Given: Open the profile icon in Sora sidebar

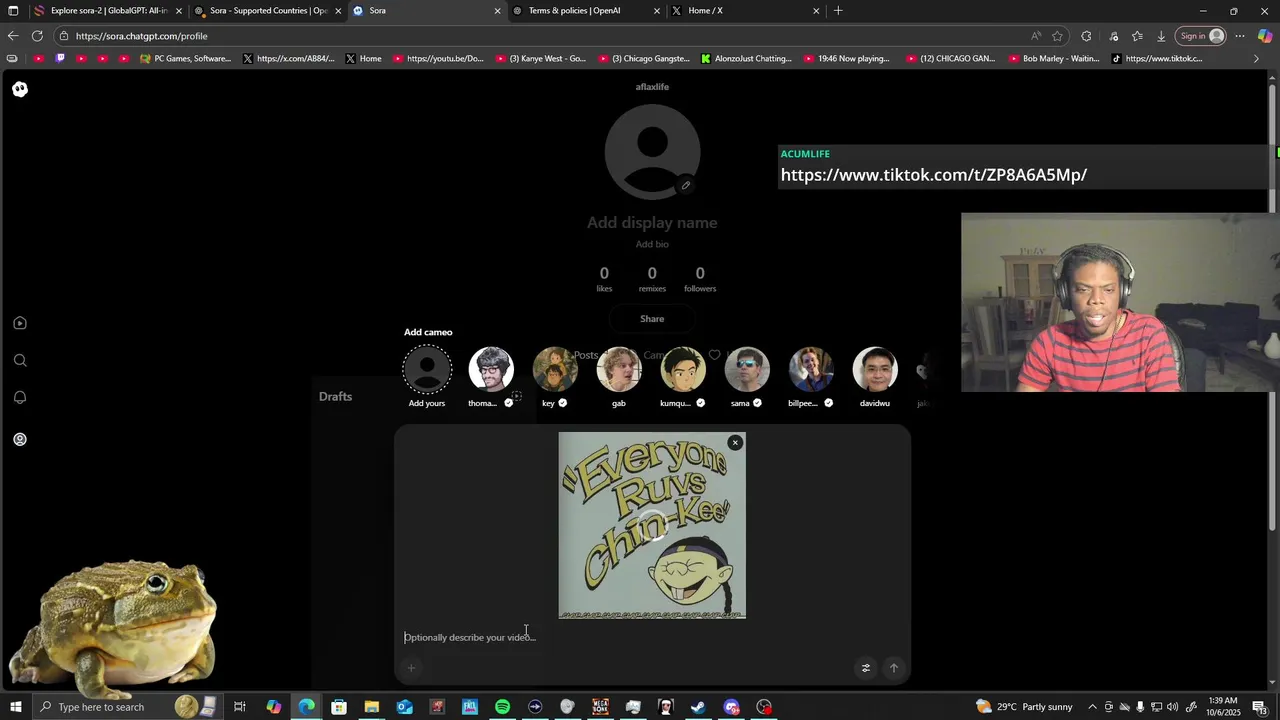Looking at the screenshot, I should (20, 439).
